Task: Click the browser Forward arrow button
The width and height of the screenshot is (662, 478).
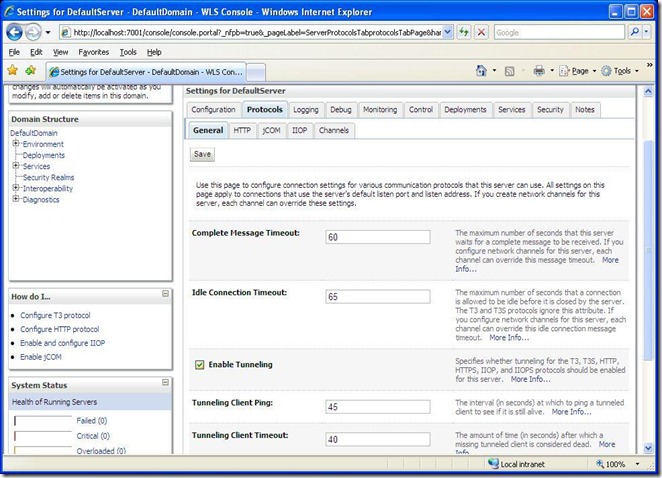Action: tap(33, 33)
